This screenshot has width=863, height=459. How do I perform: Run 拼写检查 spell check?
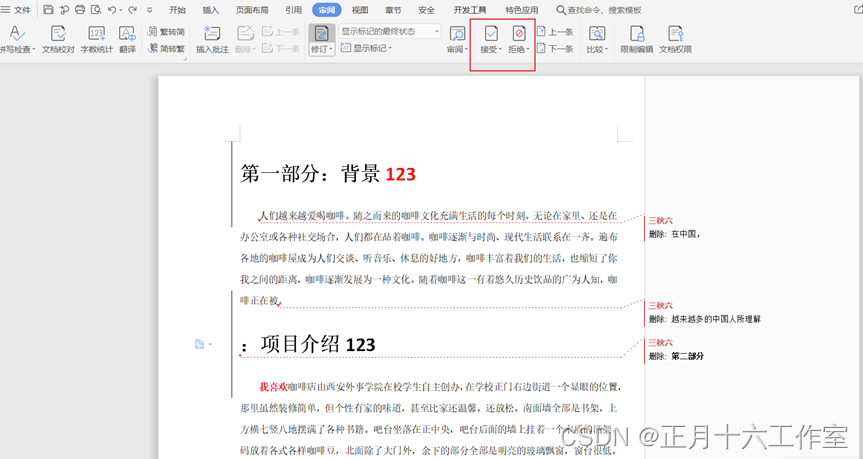[x=17, y=39]
